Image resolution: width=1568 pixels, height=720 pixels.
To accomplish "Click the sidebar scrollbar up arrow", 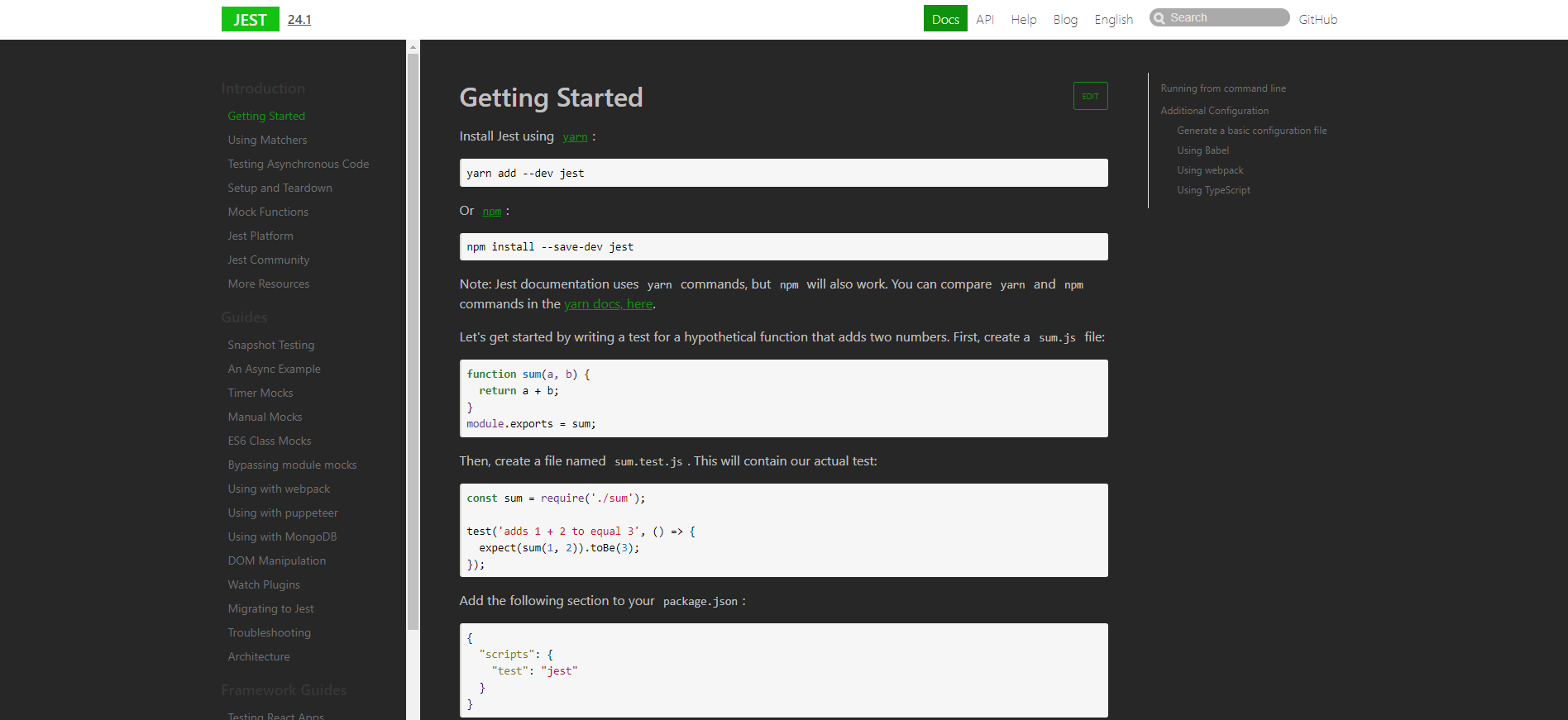I will click(x=413, y=47).
